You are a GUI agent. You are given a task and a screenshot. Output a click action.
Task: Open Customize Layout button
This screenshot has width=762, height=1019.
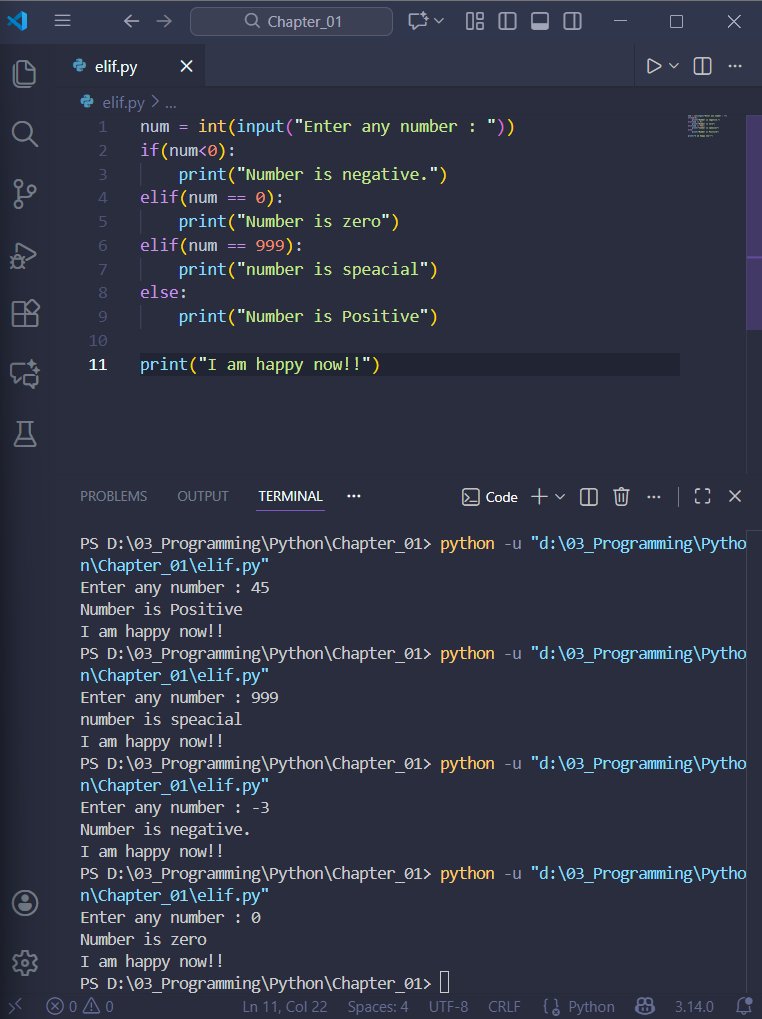point(475,21)
